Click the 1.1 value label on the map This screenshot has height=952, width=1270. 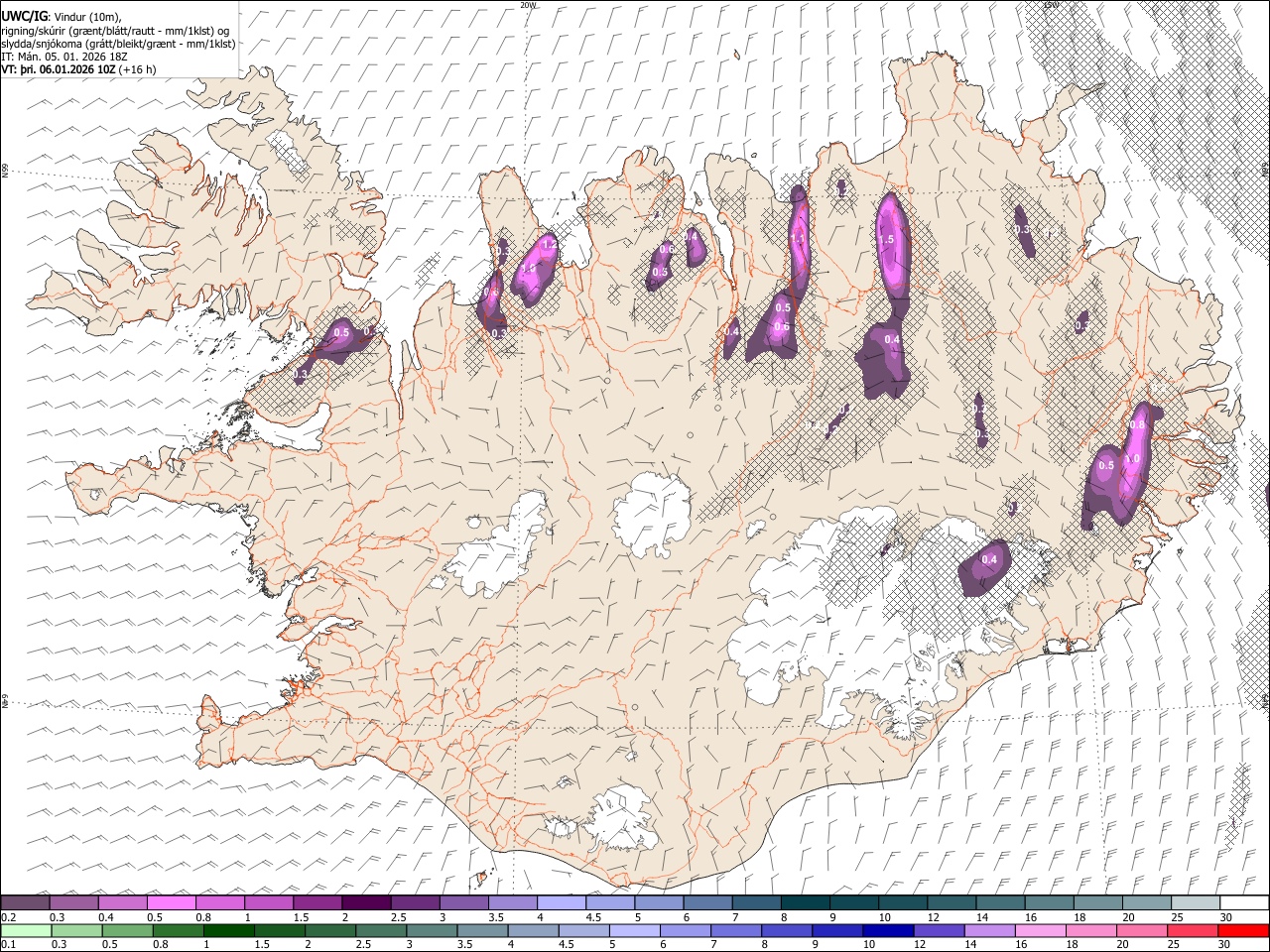pos(798,239)
